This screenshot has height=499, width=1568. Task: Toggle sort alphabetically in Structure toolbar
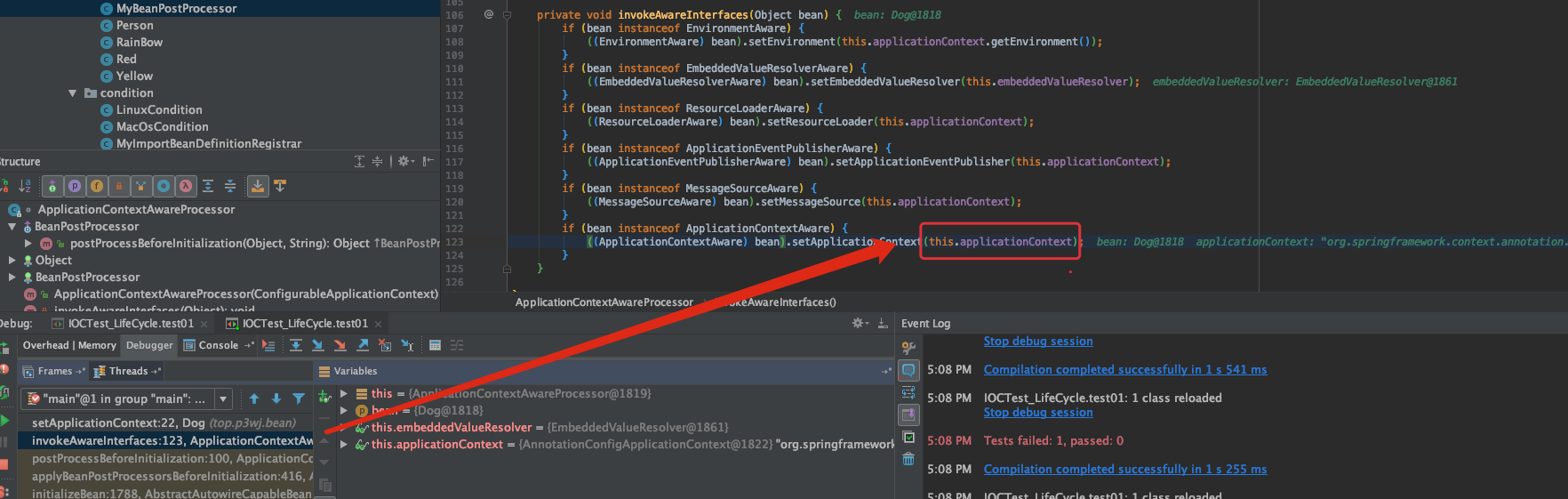[25, 186]
